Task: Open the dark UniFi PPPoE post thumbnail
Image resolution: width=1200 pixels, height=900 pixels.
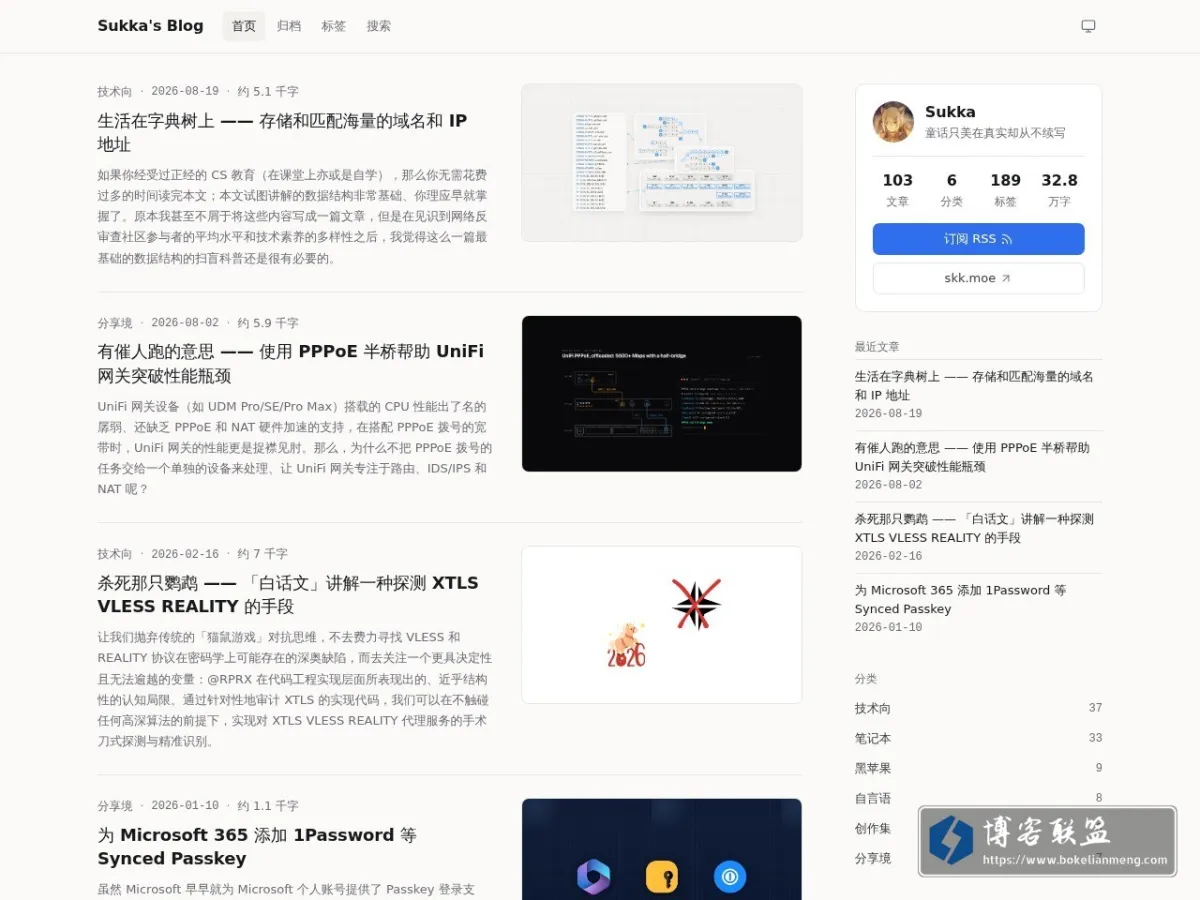Action: click(x=661, y=393)
